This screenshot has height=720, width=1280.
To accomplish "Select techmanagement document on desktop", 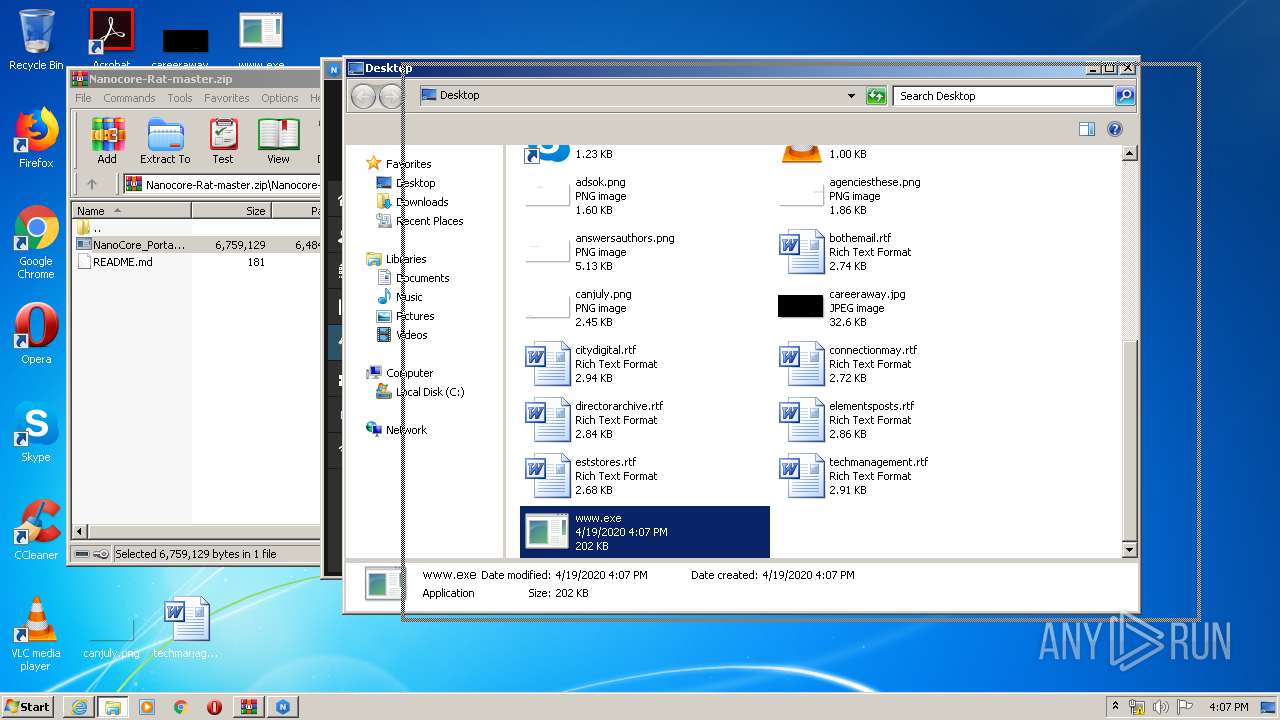I will [187, 628].
